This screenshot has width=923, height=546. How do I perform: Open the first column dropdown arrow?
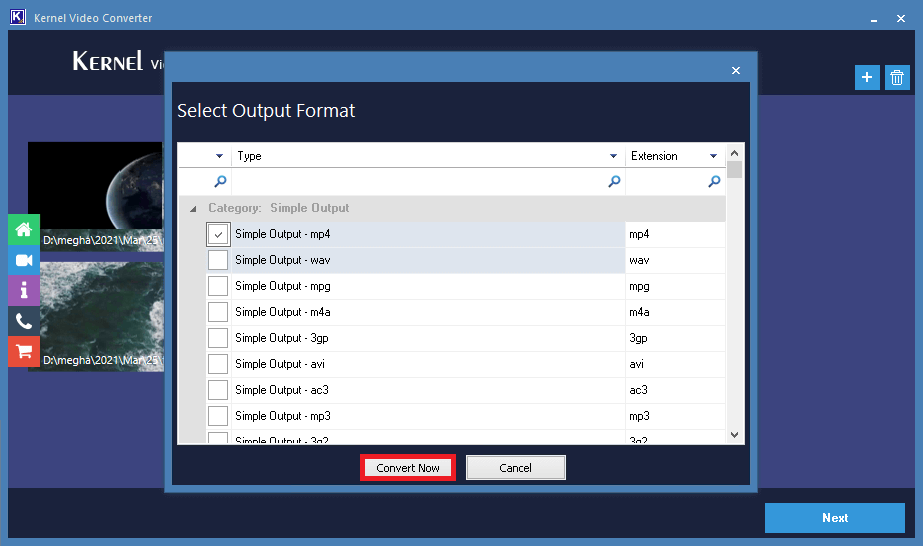(220, 156)
